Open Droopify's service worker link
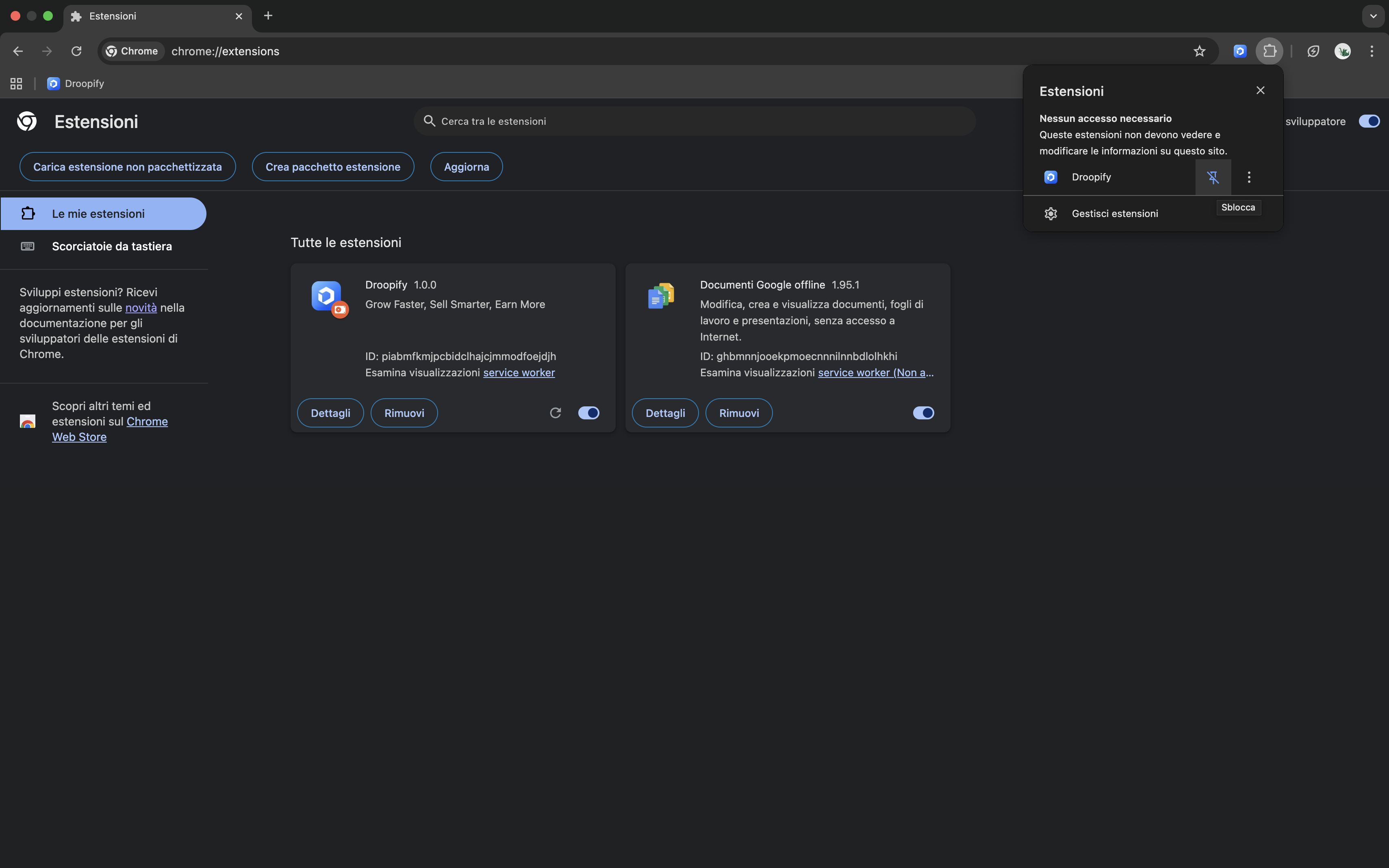Viewport: 1389px width, 868px height. click(x=519, y=373)
